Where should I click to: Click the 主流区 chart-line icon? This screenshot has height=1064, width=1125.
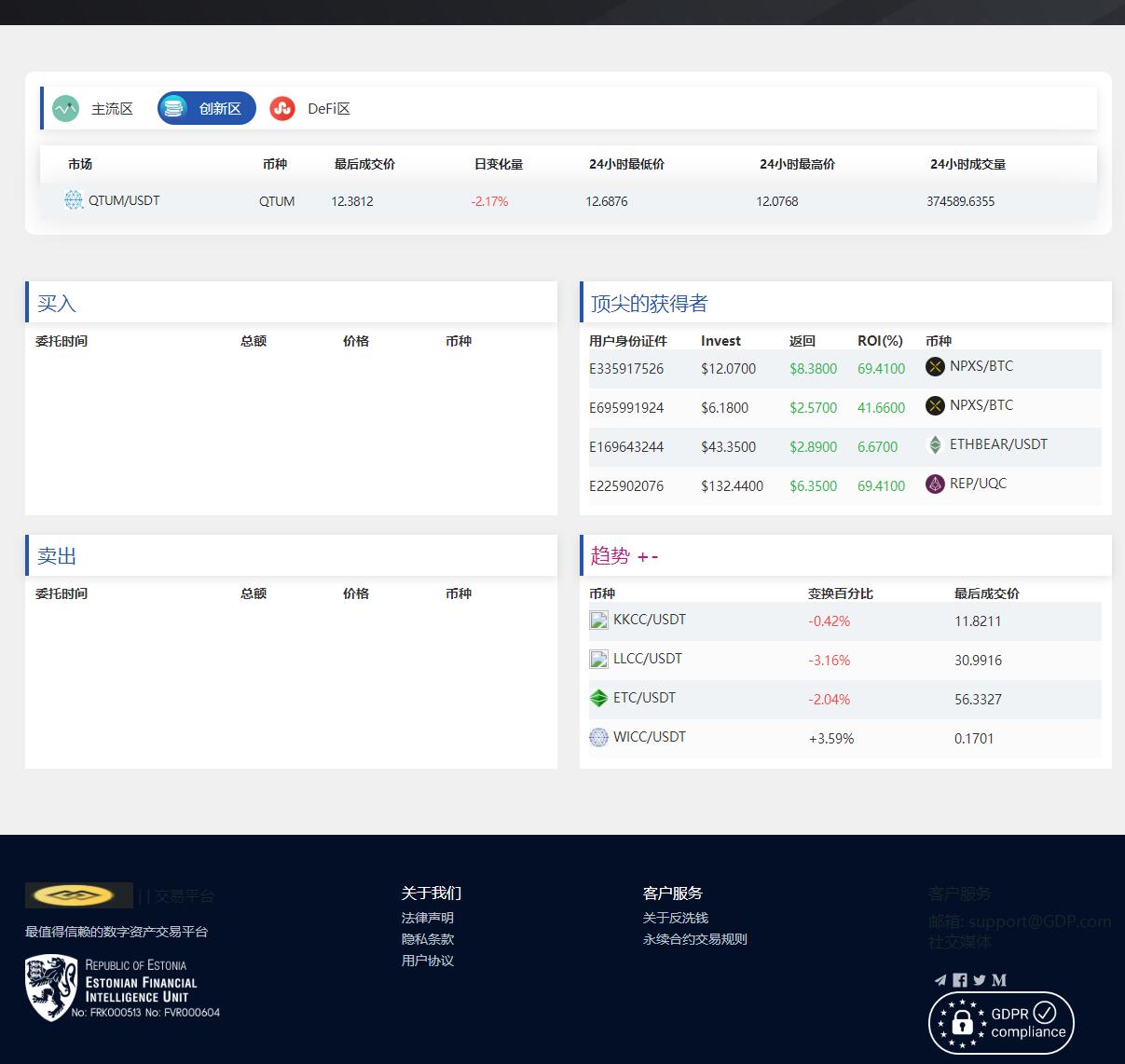pyautogui.click(x=65, y=109)
